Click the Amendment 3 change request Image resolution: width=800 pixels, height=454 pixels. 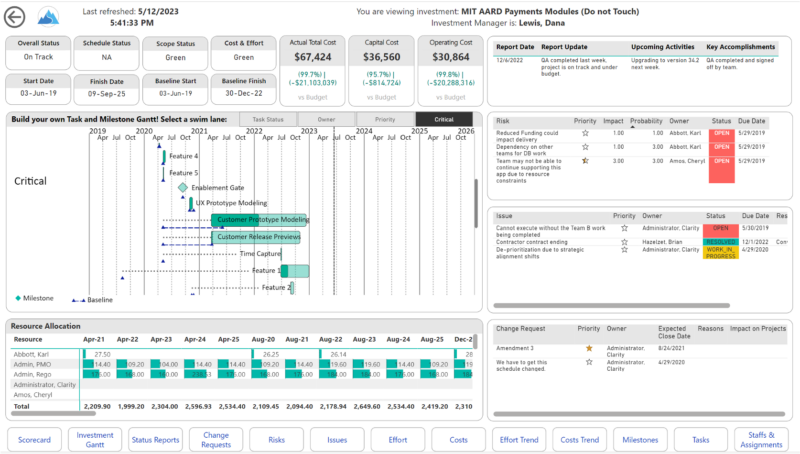pyautogui.click(x=515, y=348)
